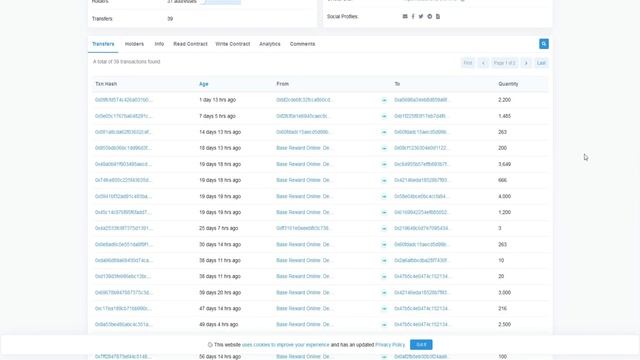The image size is (640, 360).
Task: Click the arrow icon in the 1,485 quantity row
Action: pyautogui.click(x=384, y=116)
